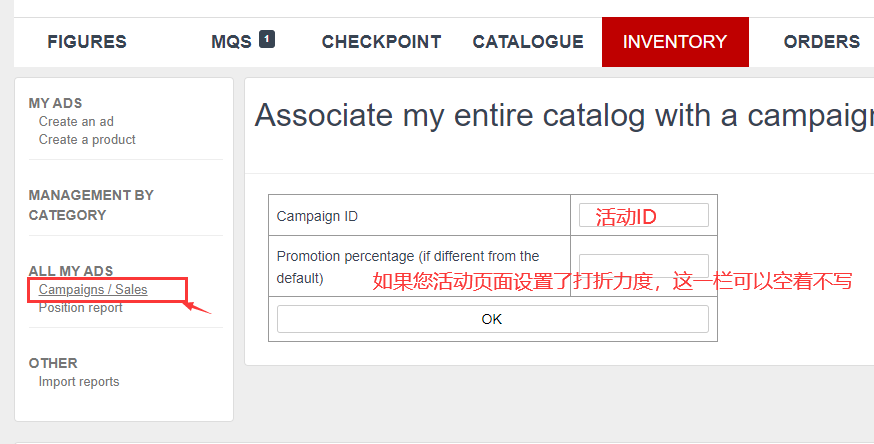Focus the Promotion percentage input field
The height and width of the screenshot is (444, 874).
coord(644,266)
